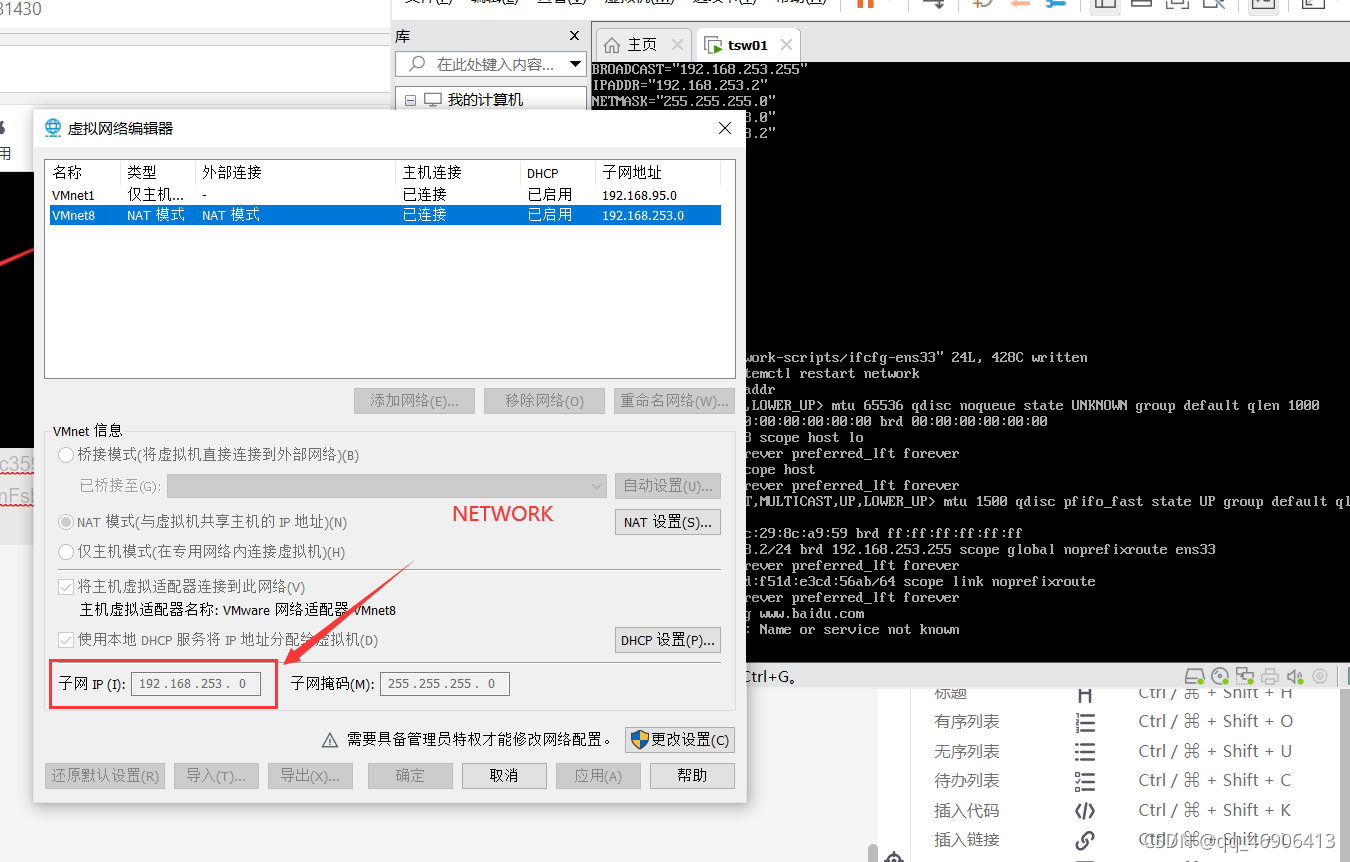The height and width of the screenshot is (862, 1350).
Task: Close the 库 library panel
Action: point(574,36)
